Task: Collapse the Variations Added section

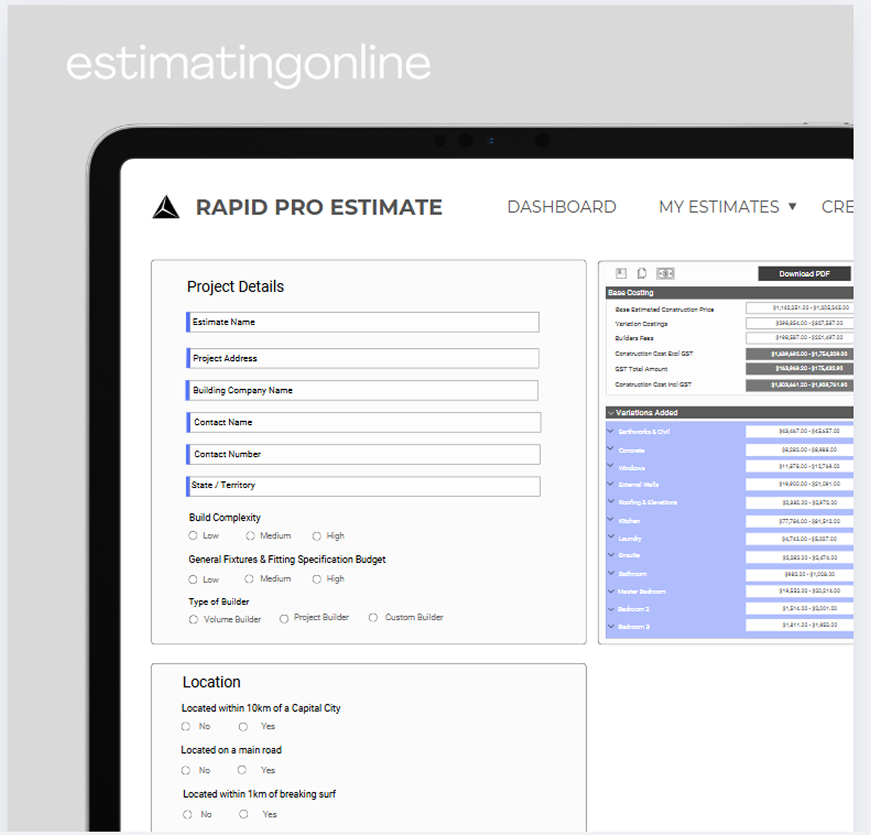Action: 611,412
